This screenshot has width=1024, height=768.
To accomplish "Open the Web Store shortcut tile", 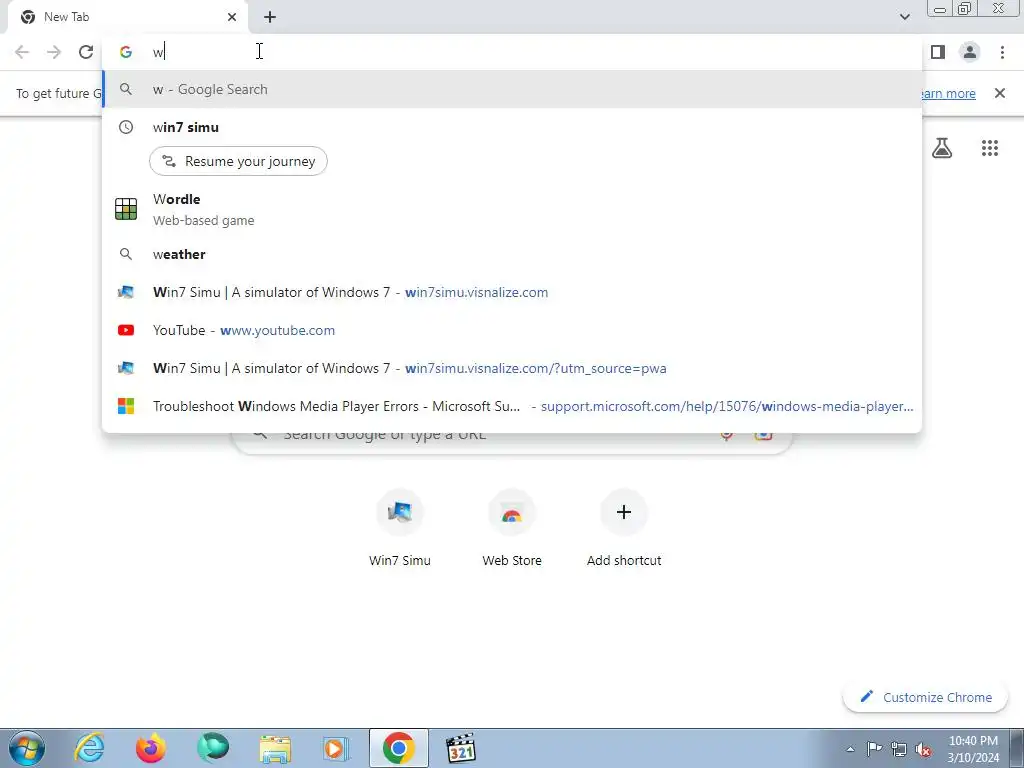I will [x=512, y=529].
